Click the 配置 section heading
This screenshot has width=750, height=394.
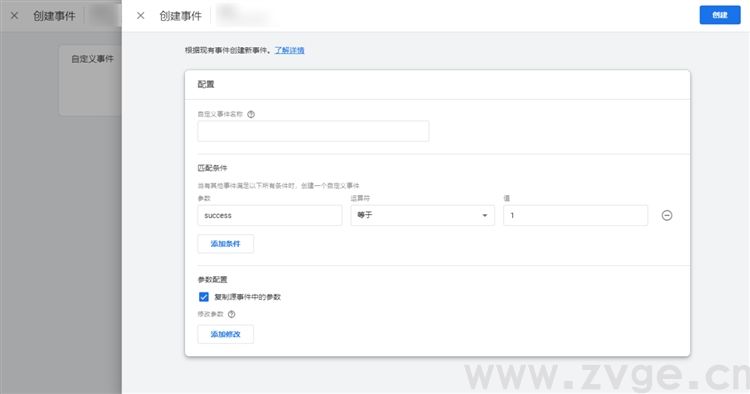(x=206, y=84)
